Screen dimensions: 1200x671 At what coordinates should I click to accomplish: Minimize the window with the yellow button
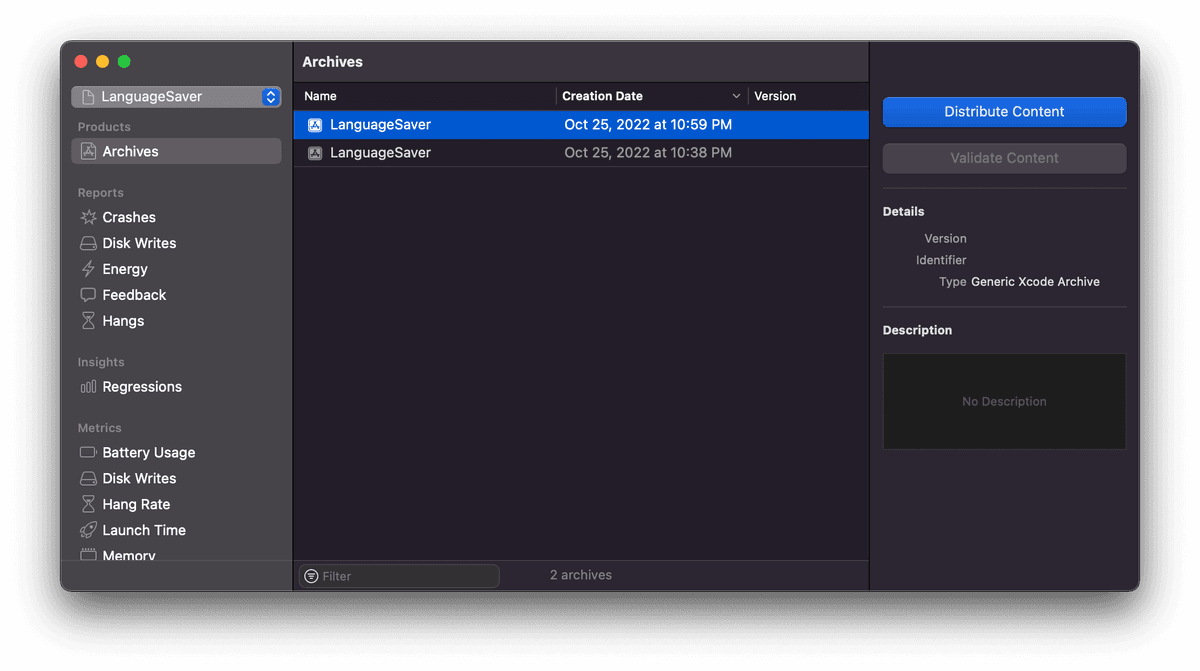pyautogui.click(x=102, y=62)
